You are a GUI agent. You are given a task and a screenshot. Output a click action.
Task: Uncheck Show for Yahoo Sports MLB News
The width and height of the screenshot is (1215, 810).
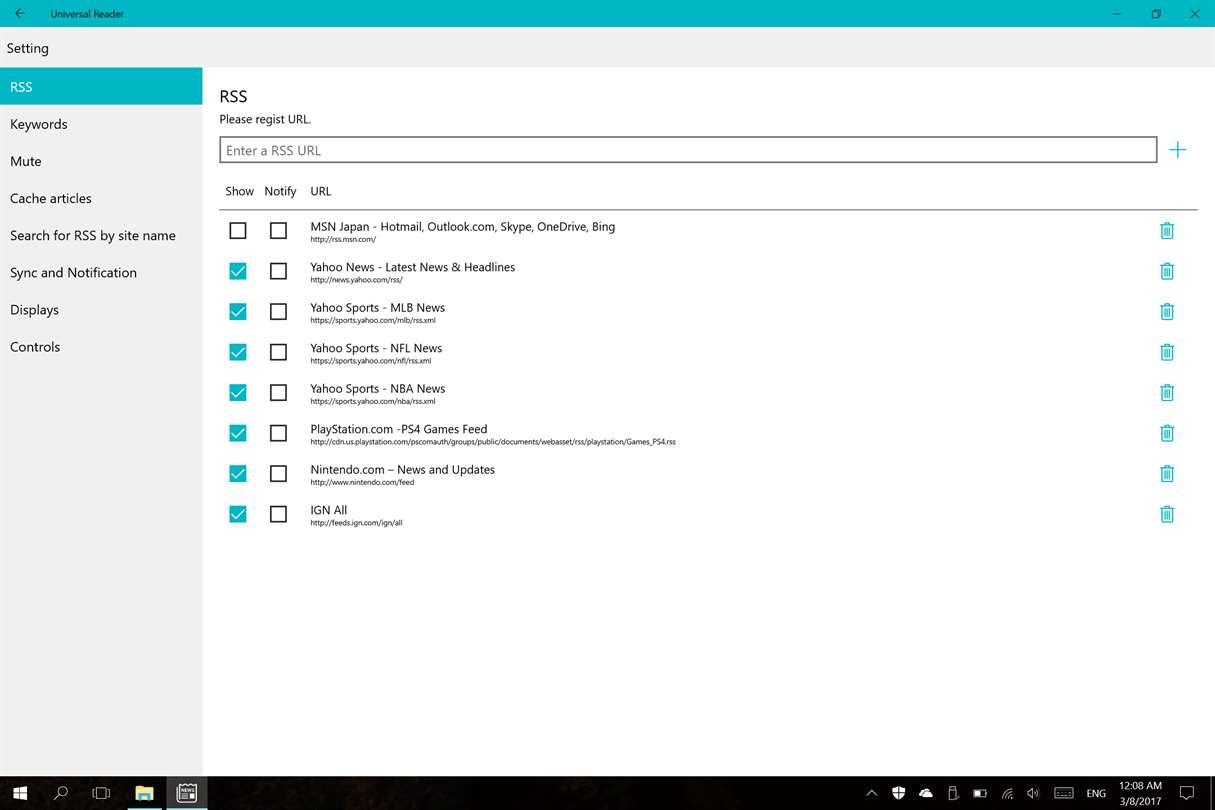click(238, 311)
